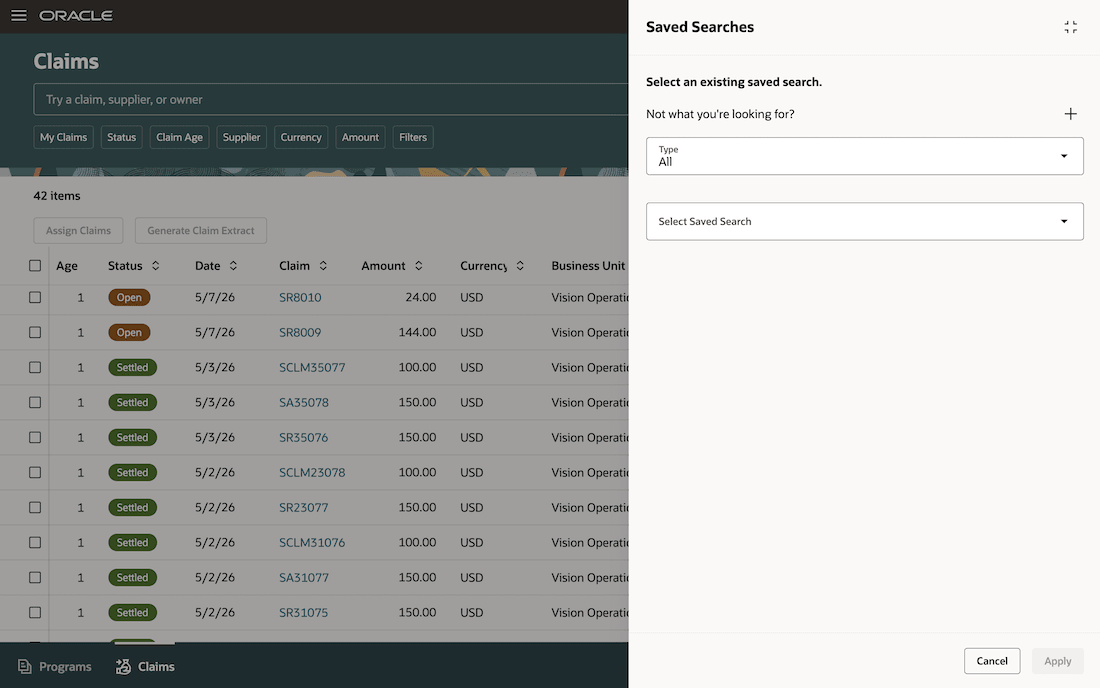
Task: Click the Claims page heading
Action: 66,61
